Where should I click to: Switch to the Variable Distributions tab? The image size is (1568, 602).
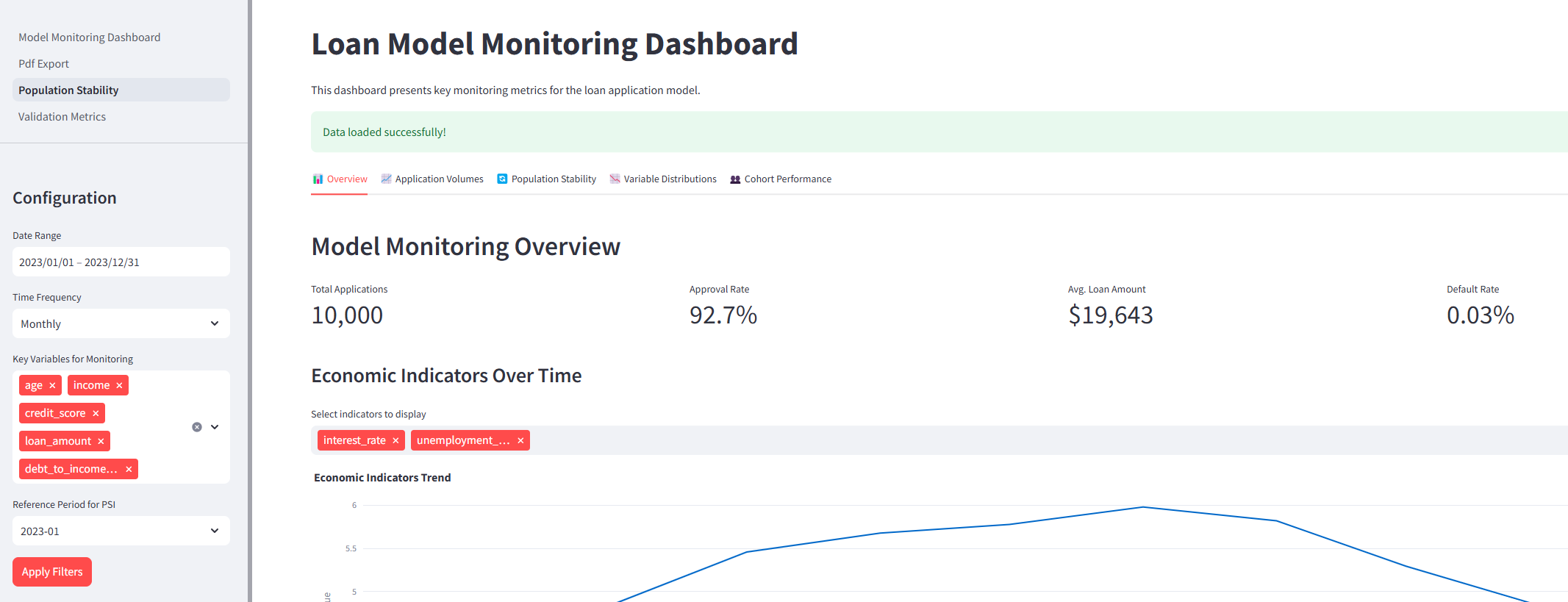[x=663, y=179]
